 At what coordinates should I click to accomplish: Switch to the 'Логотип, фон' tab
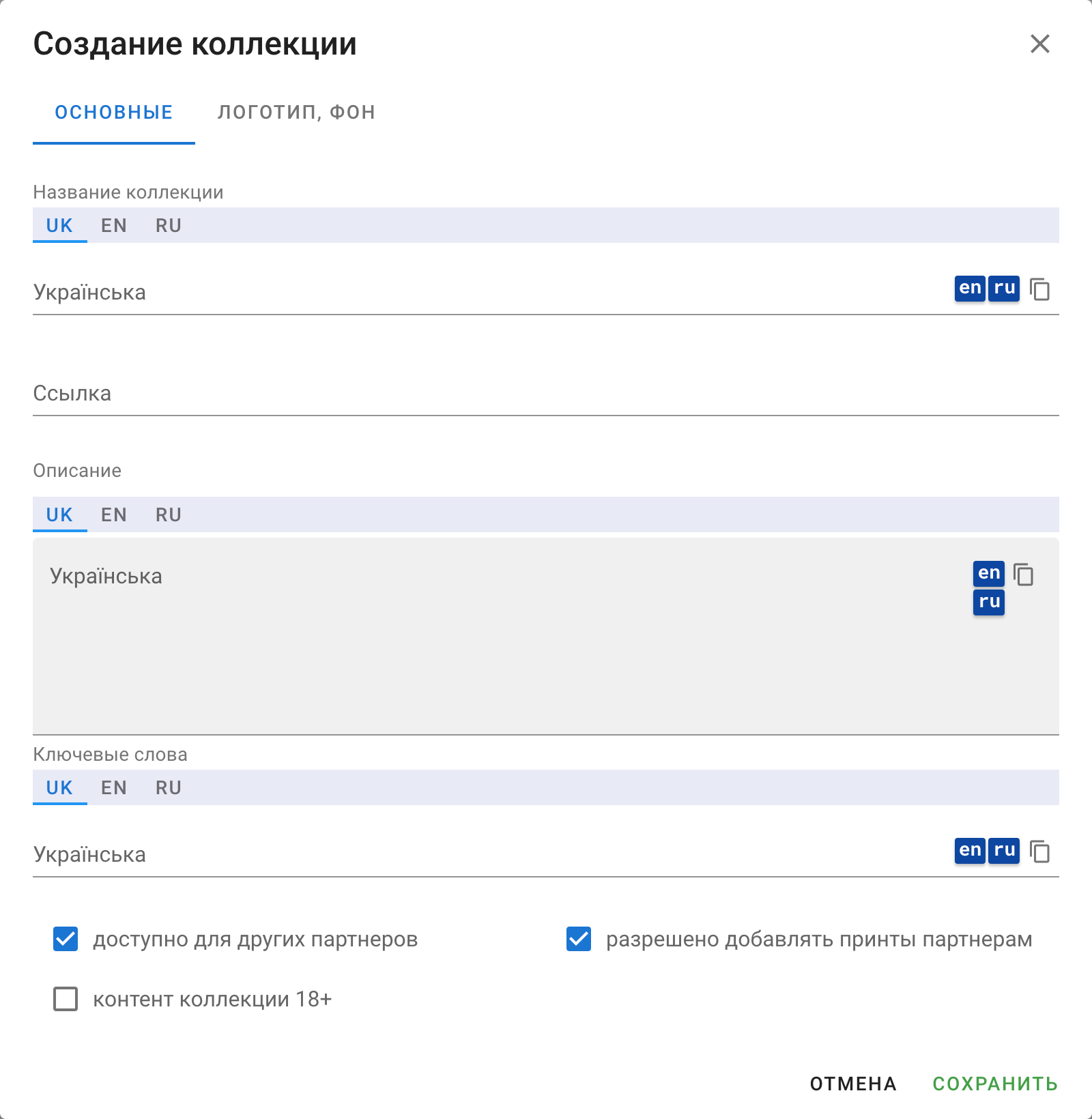pyautogui.click(x=296, y=112)
